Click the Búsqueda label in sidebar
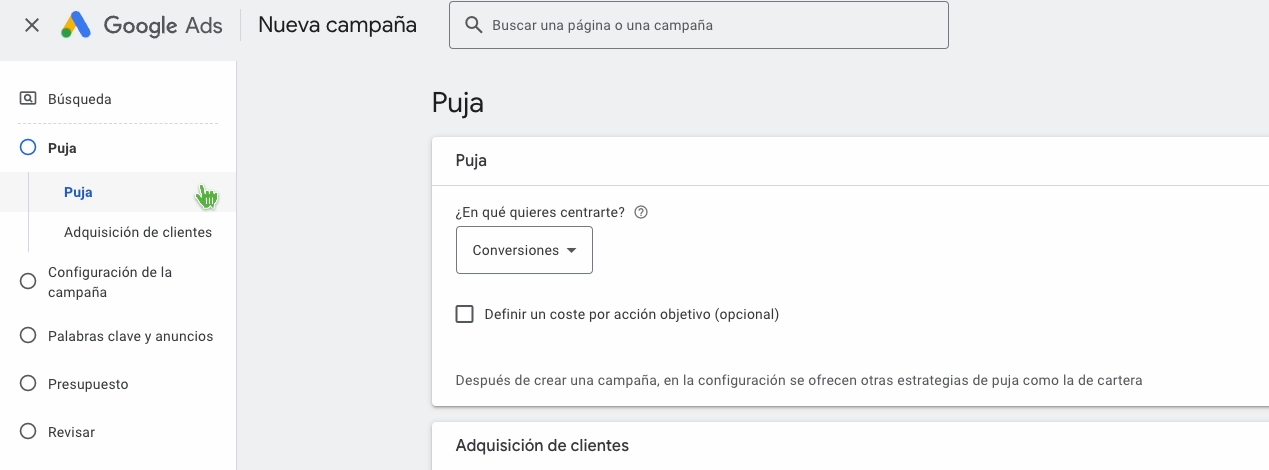The height and width of the screenshot is (470, 1269). pyautogui.click(x=80, y=99)
